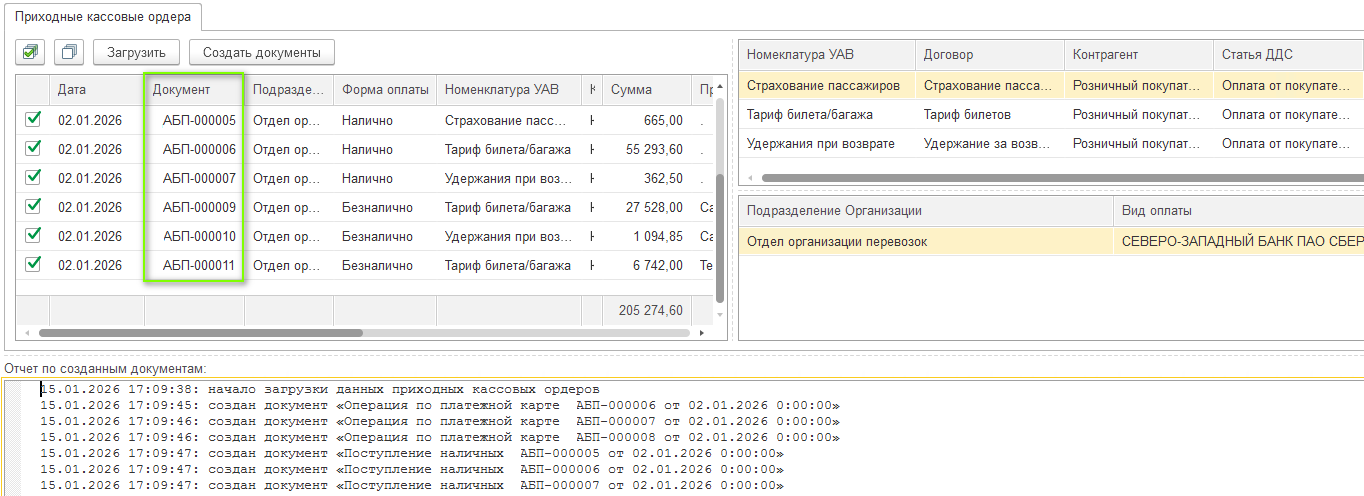Click the orders table scroll-left arrow
This screenshot has height=496, width=1364.
(x=26, y=332)
